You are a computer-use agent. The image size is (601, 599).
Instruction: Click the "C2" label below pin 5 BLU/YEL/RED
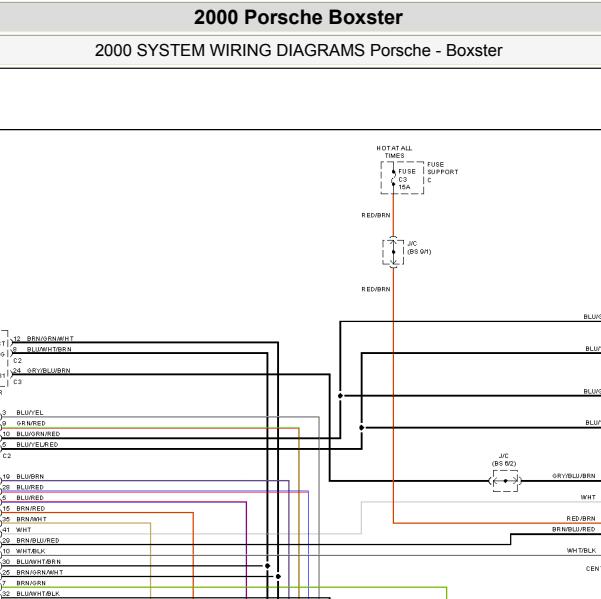(x=7, y=456)
